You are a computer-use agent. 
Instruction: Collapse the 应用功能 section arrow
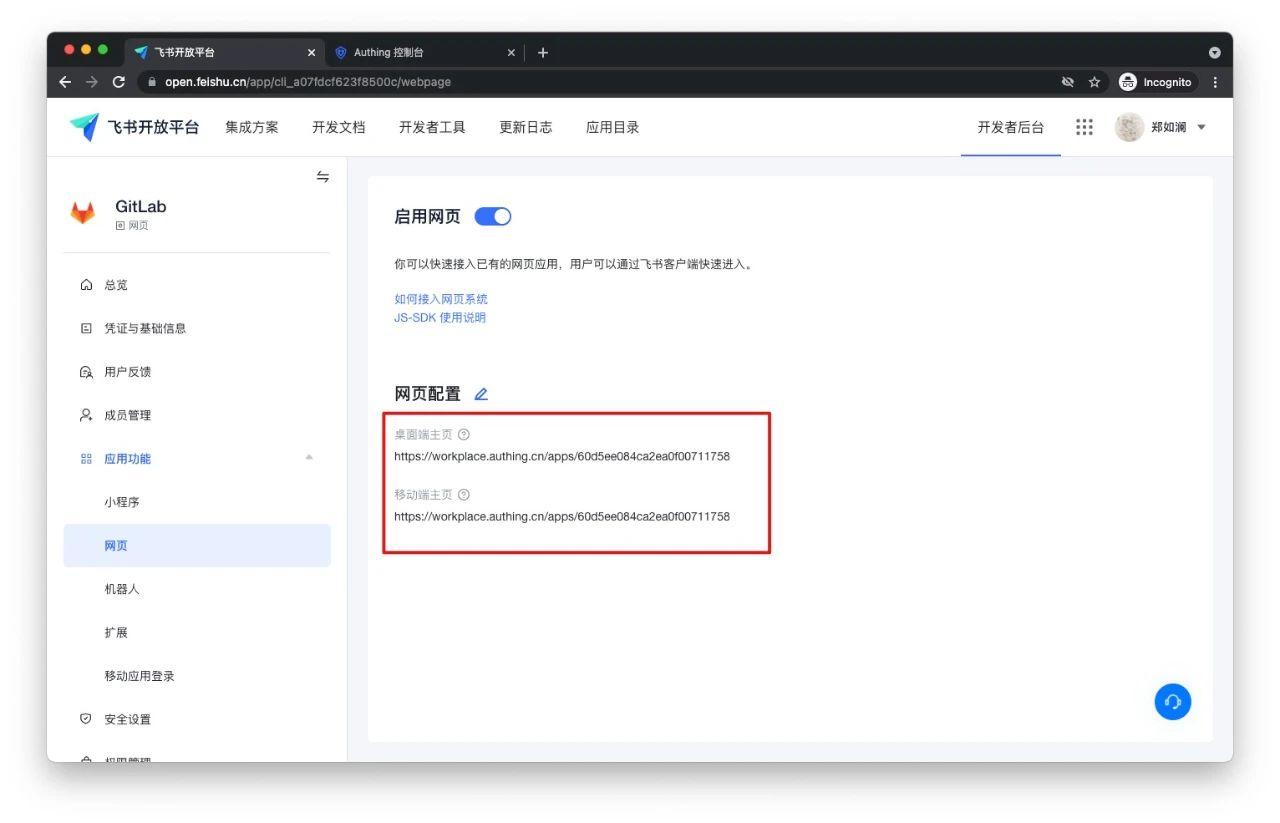coord(309,458)
